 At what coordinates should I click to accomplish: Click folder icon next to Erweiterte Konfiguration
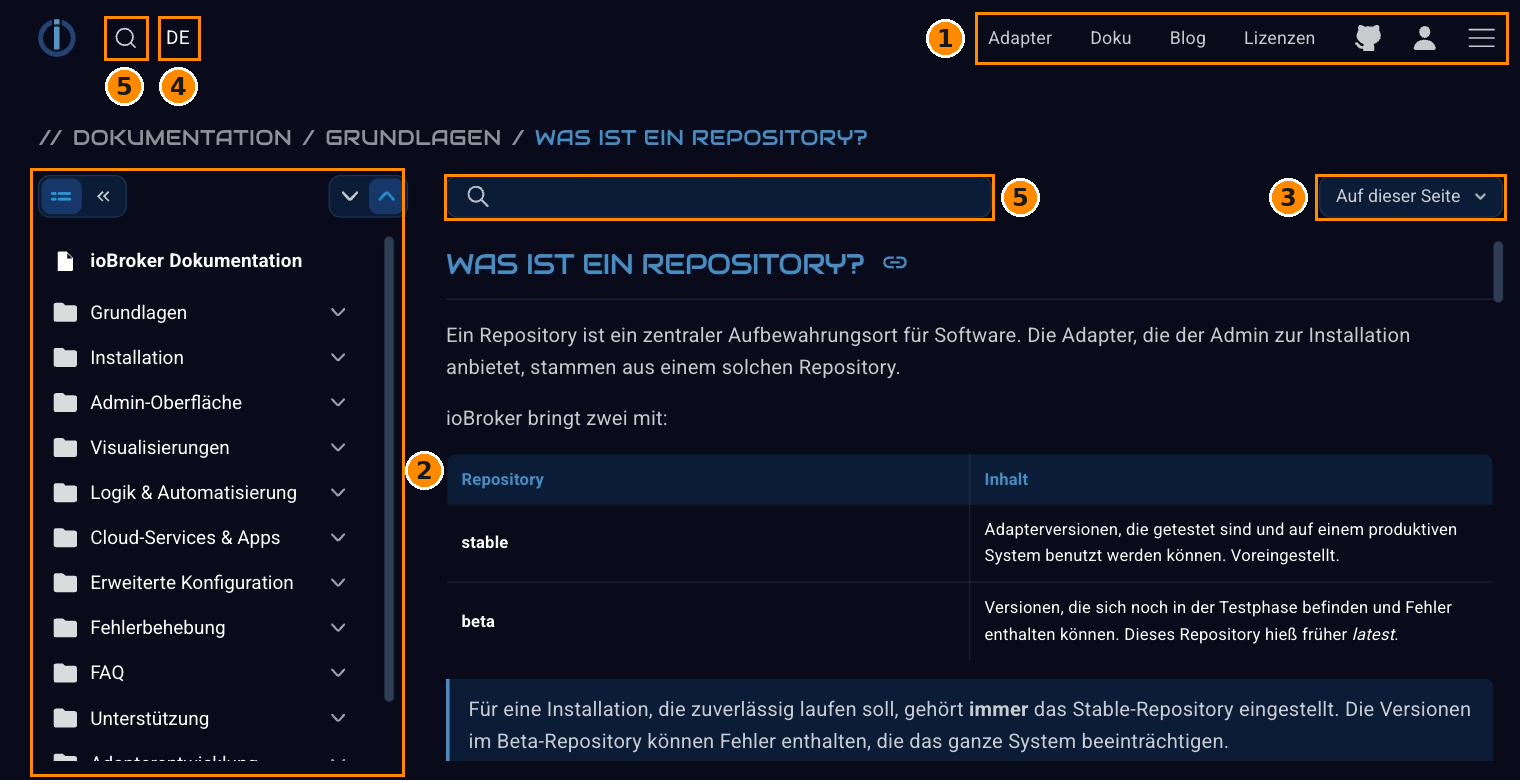pyautogui.click(x=65, y=583)
